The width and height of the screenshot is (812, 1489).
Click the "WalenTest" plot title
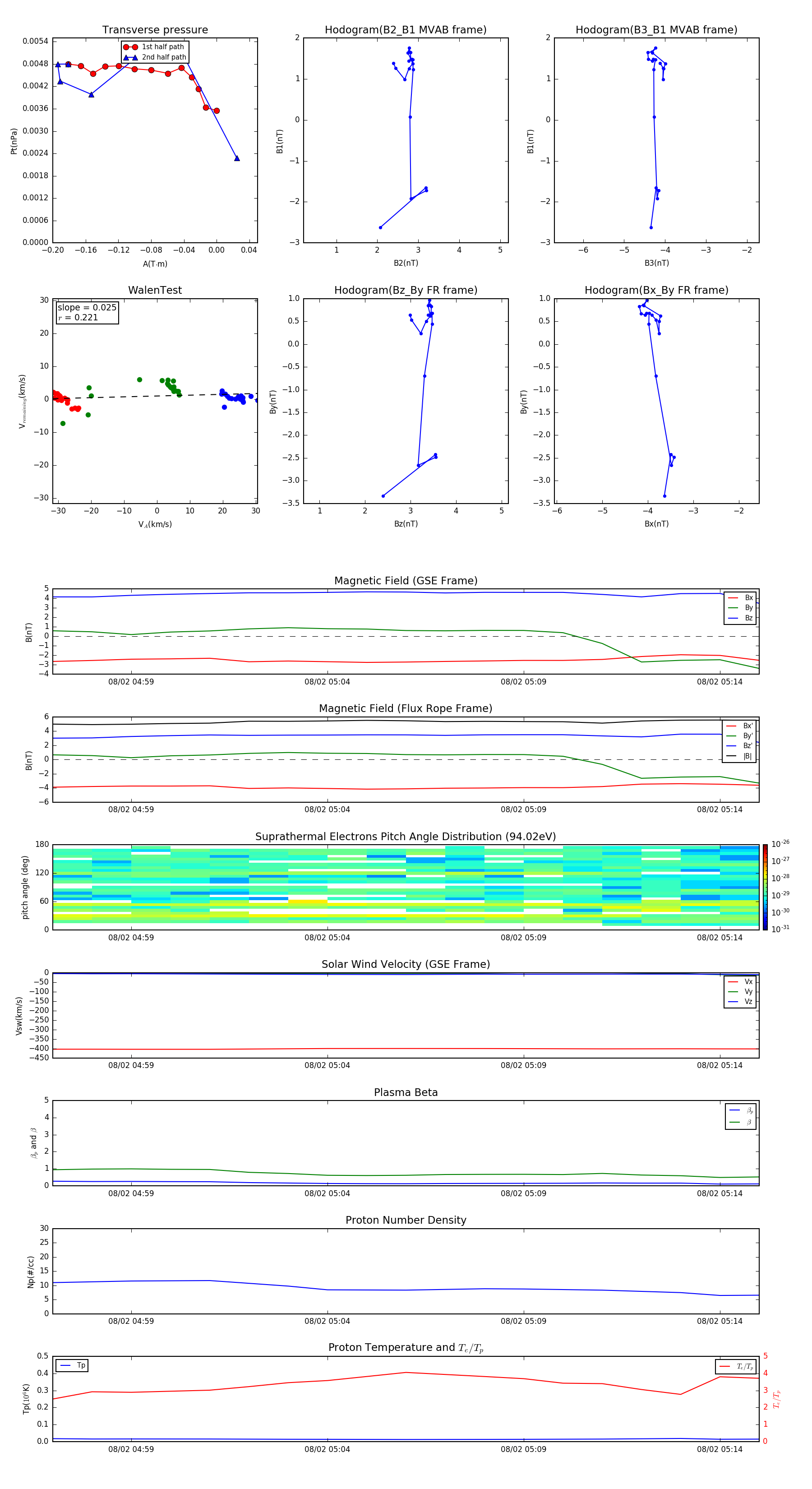click(x=155, y=290)
